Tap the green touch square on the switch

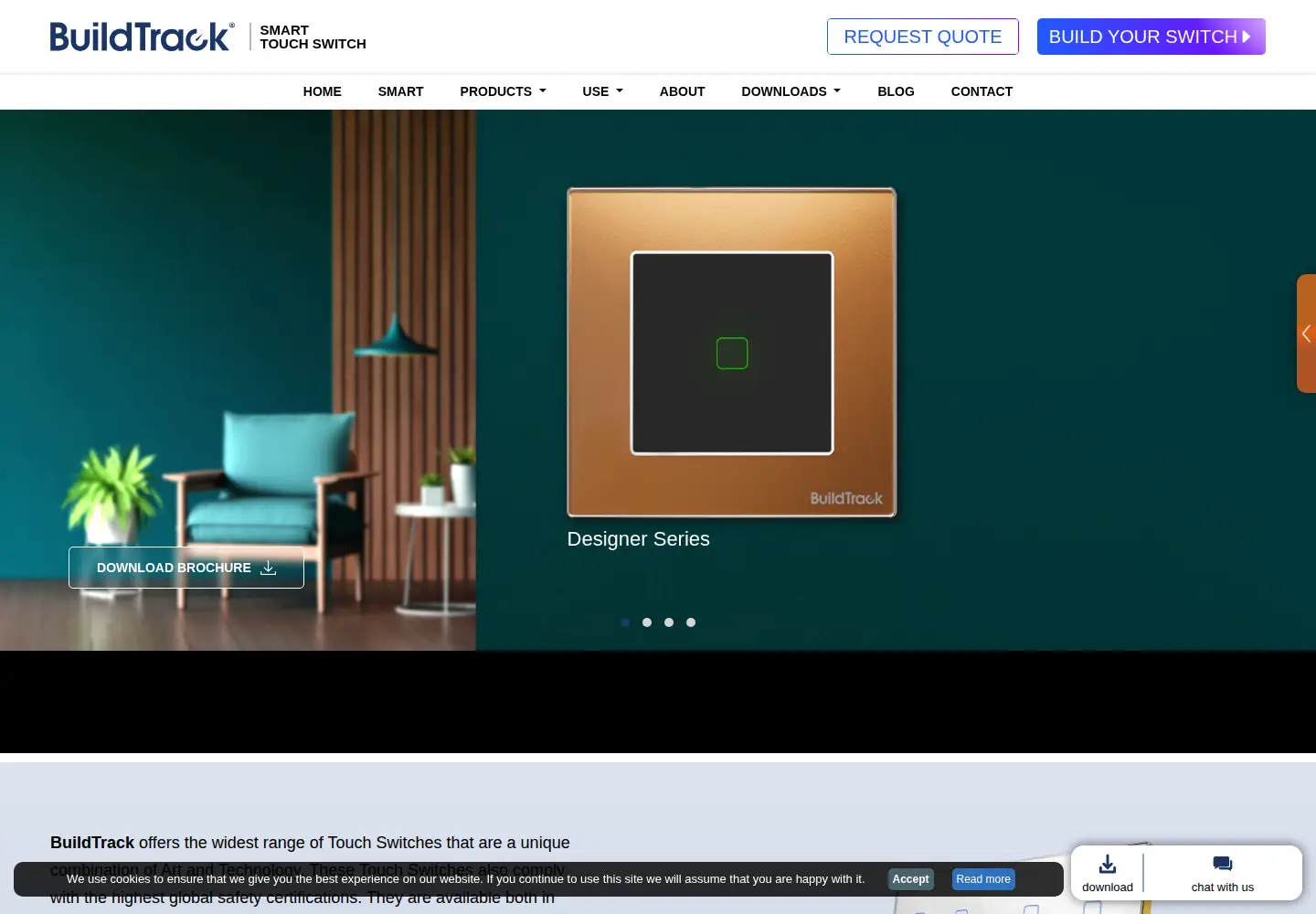732,354
